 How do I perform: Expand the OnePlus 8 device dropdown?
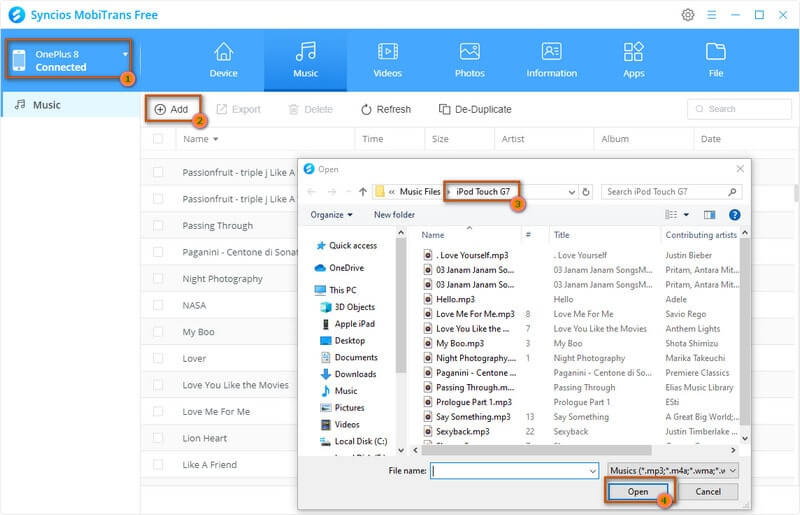126,54
